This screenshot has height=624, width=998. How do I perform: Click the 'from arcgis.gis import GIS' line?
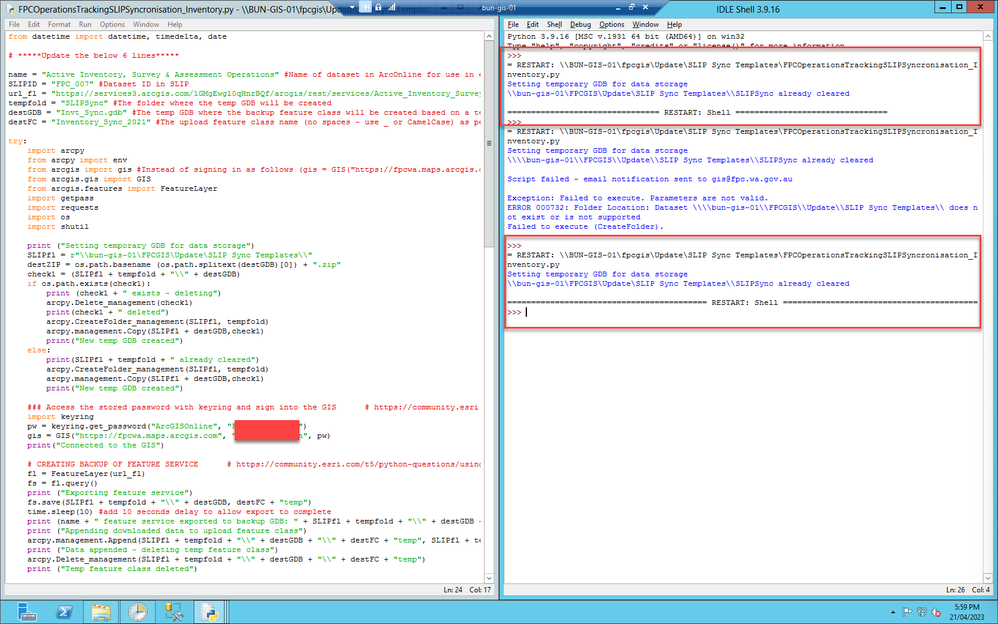coord(89,180)
